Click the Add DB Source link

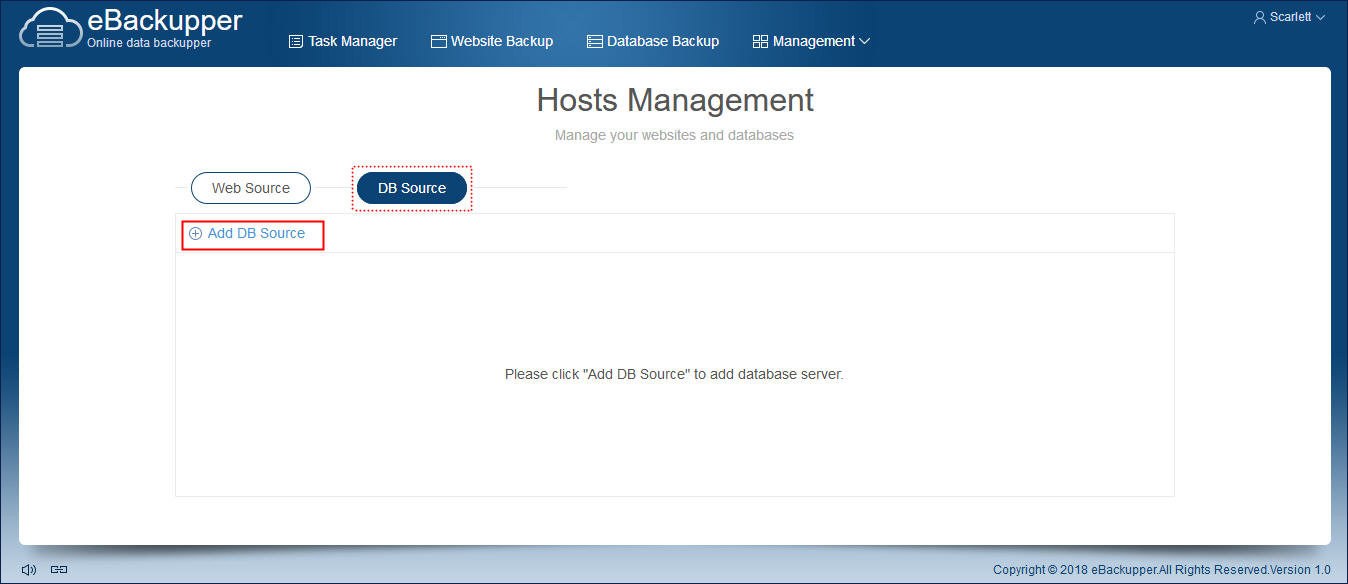coord(247,233)
